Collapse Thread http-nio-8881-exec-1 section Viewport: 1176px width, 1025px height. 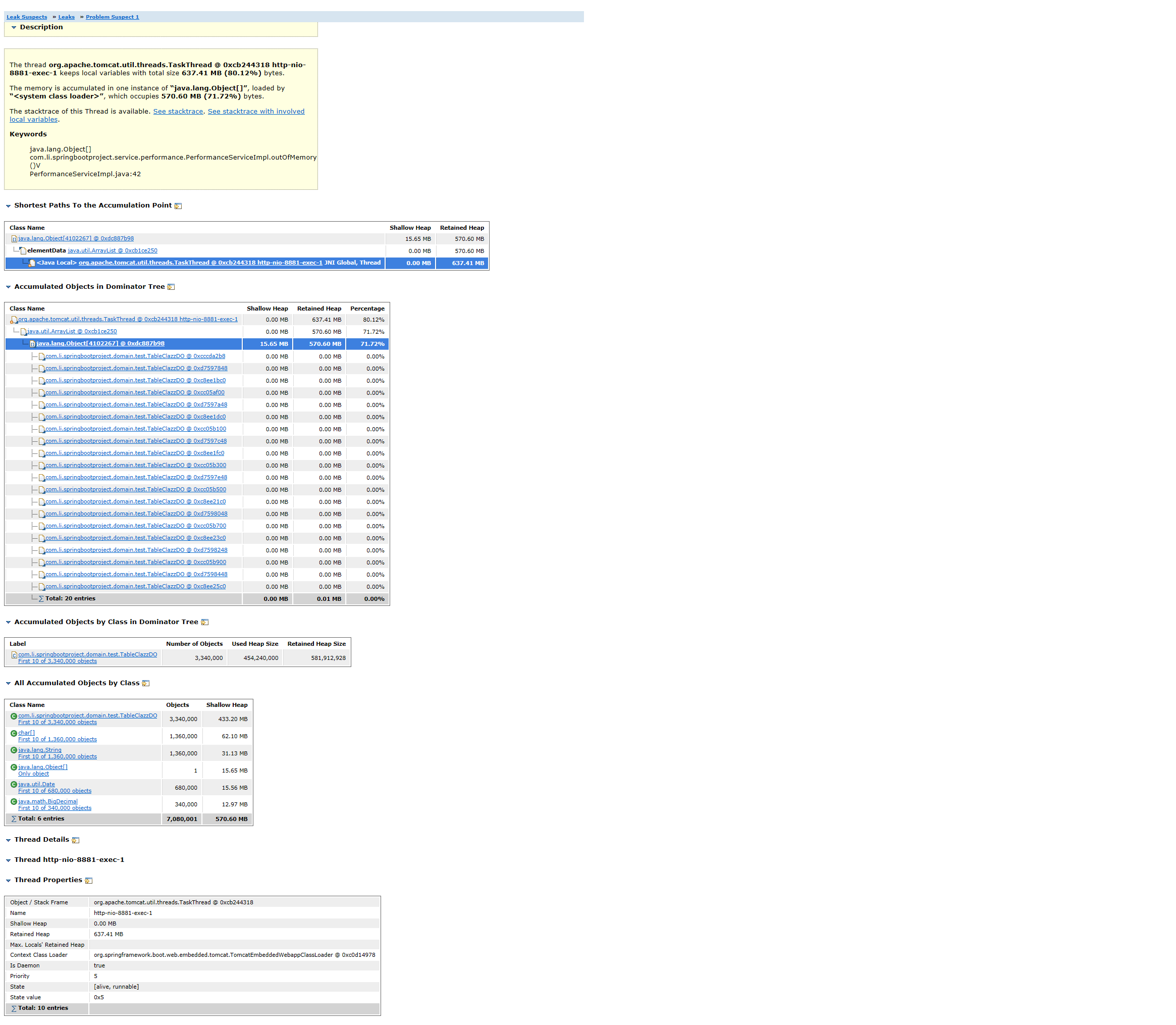[x=9, y=860]
